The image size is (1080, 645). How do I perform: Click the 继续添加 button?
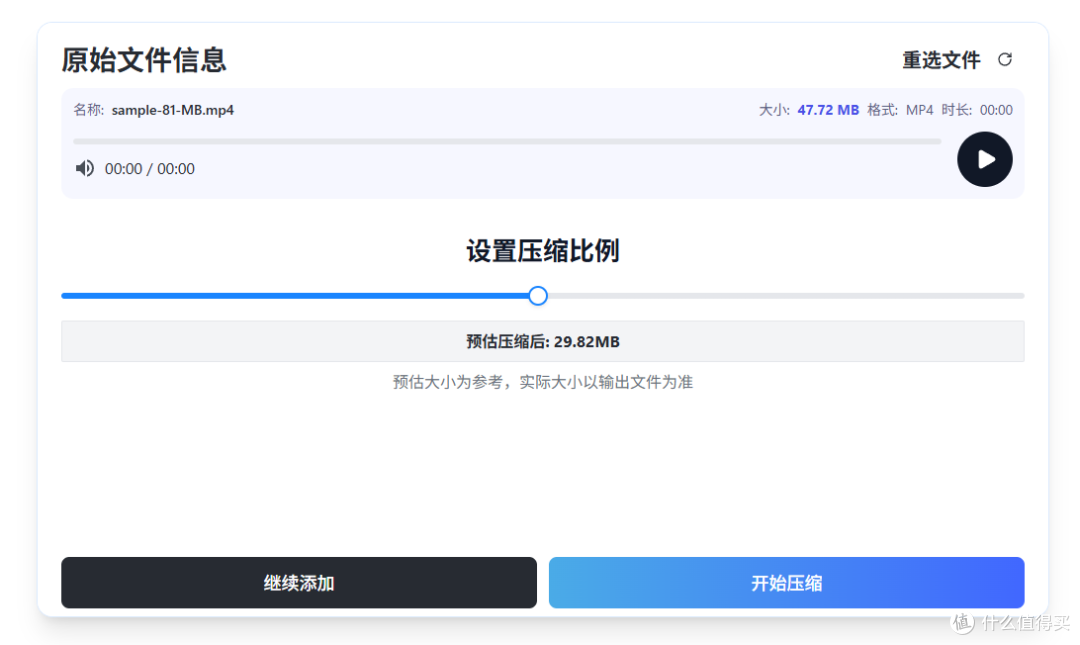299,583
